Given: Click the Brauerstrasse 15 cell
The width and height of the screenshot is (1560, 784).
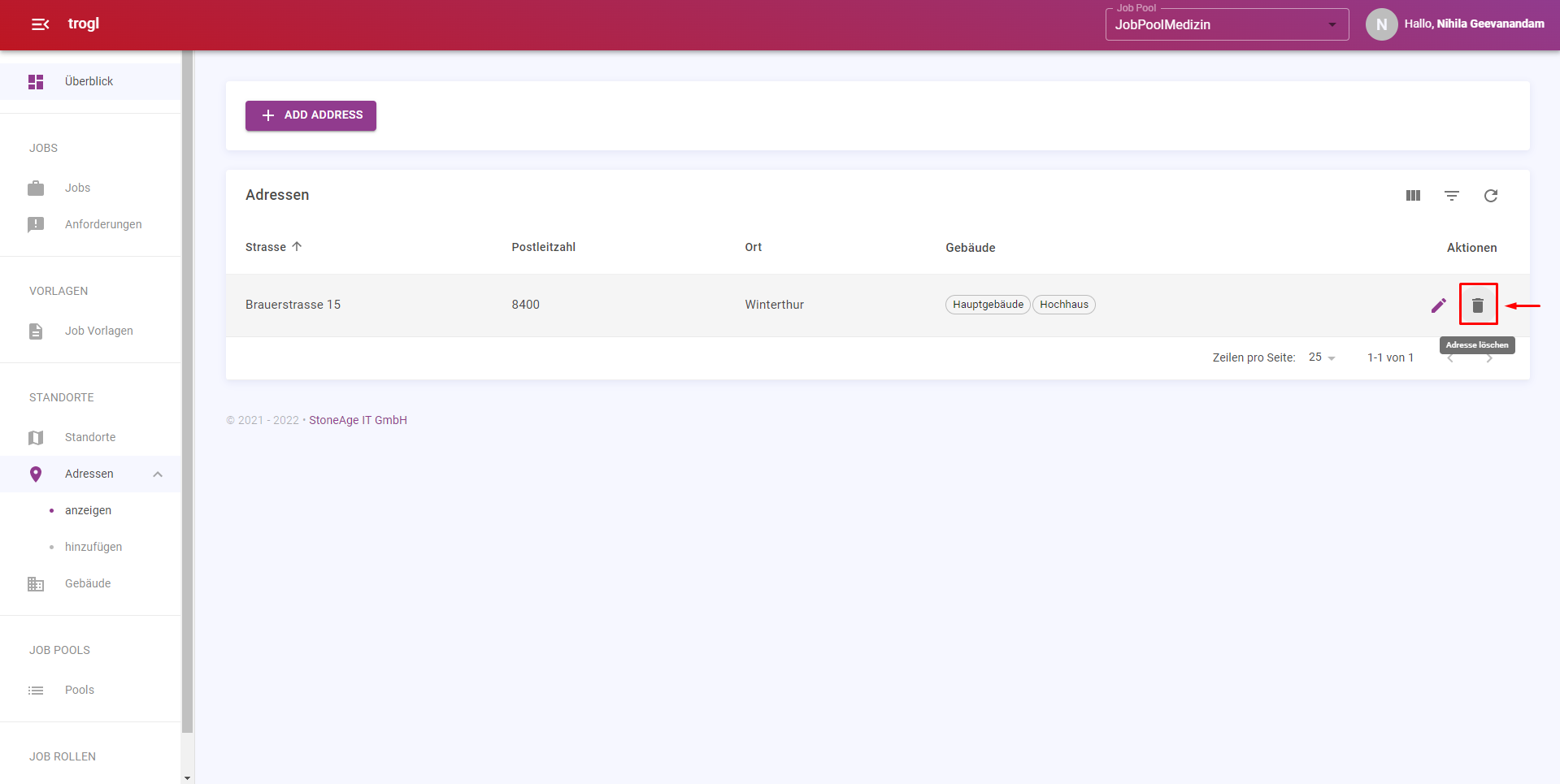Looking at the screenshot, I should pos(293,305).
